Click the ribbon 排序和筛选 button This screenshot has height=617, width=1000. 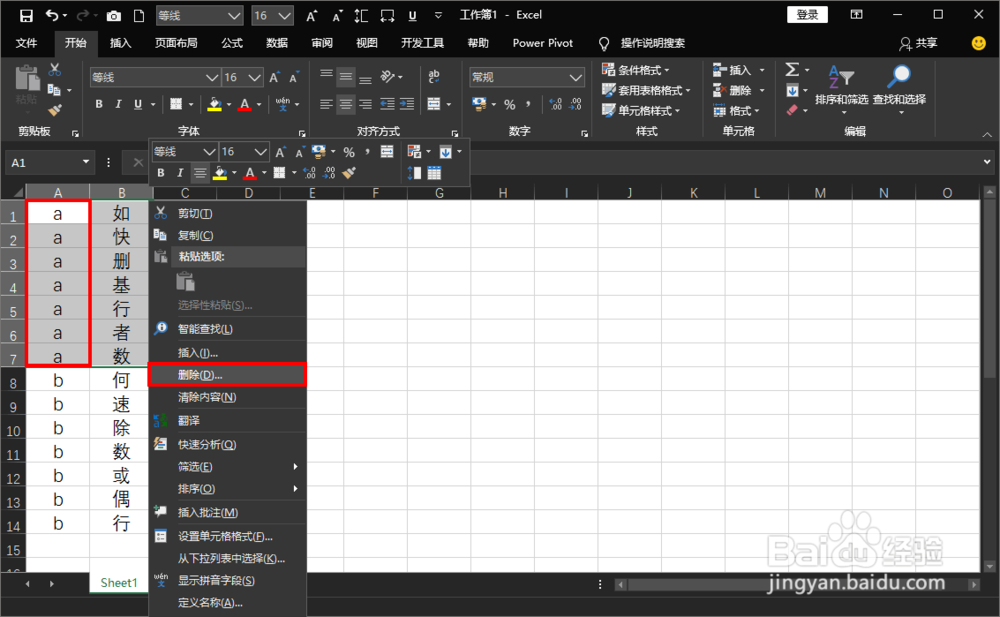[841, 90]
